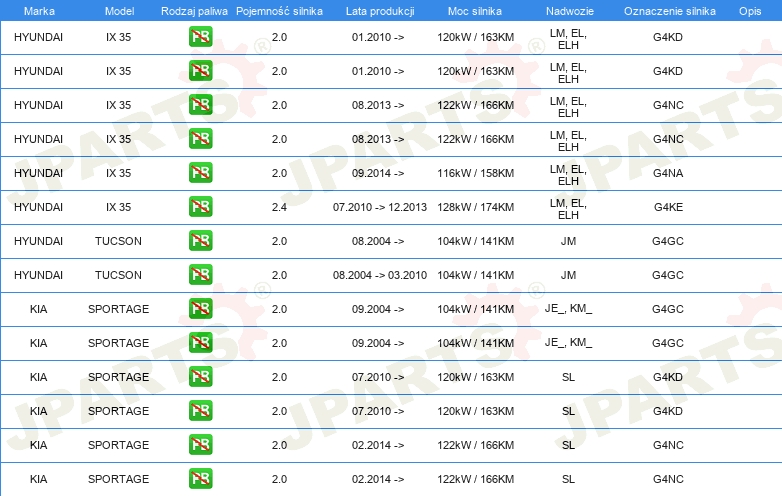Select the G4KE engine code cell
Screen dimensions: 782x496
coord(668,207)
